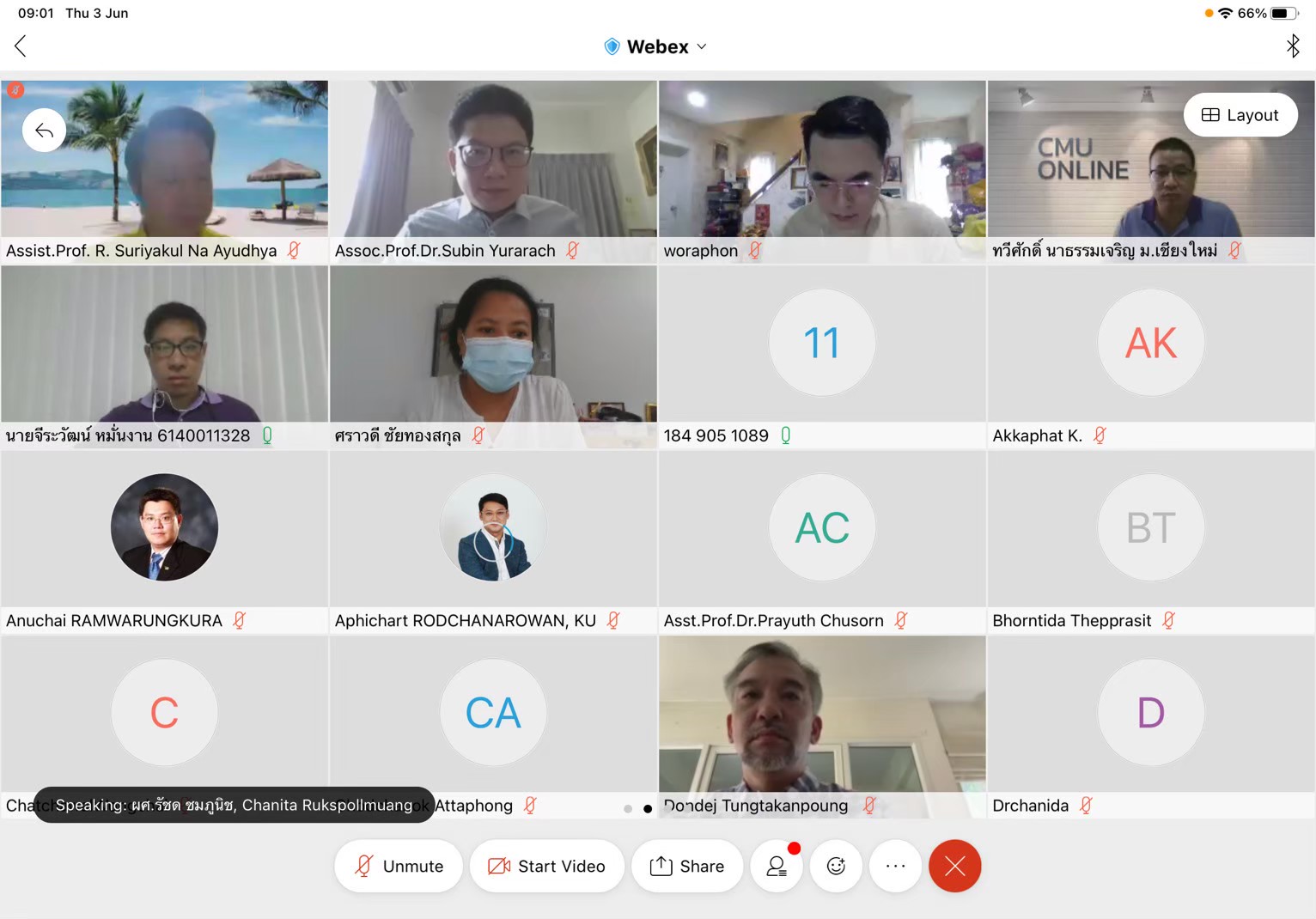Screen dimensions: 1316x919
Task: Select Dondej Tungtakanpoung video tile
Action: 822,726
